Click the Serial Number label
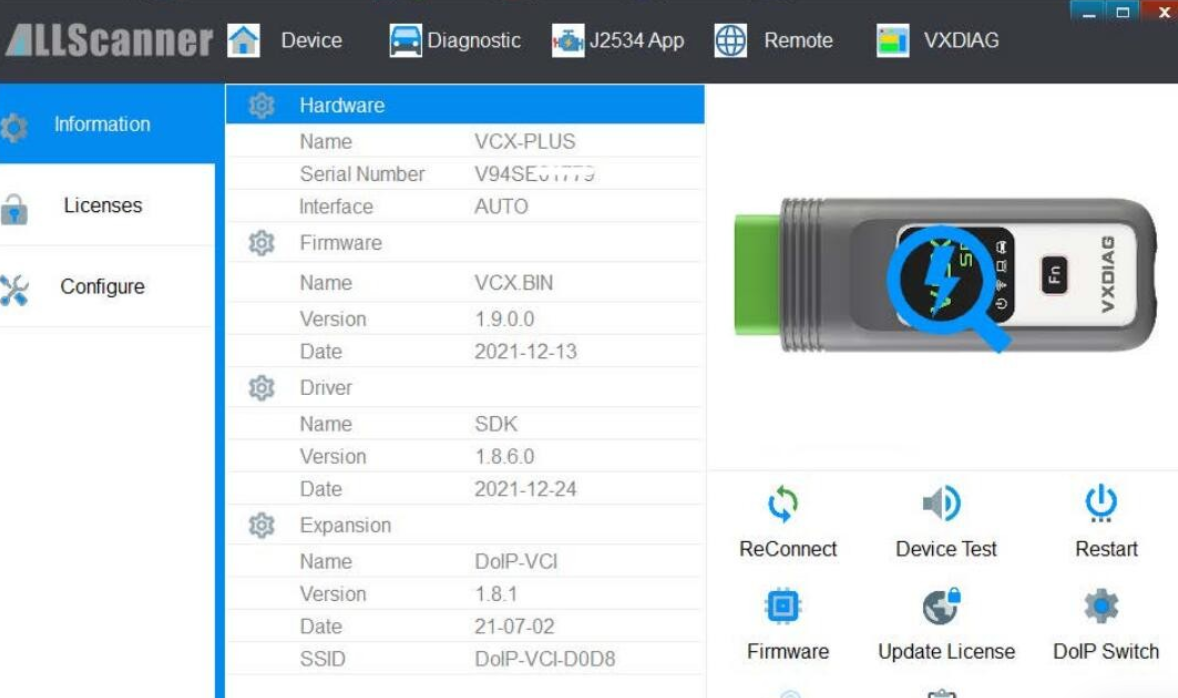1178x698 pixels. (x=362, y=174)
